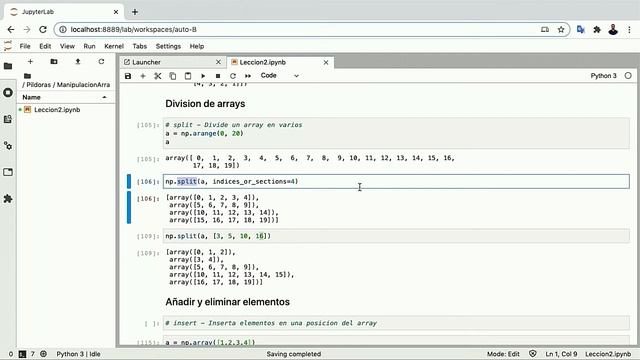Open the Extension Manager puzzle icon
Screen dimensions: 640x360
(8, 199)
